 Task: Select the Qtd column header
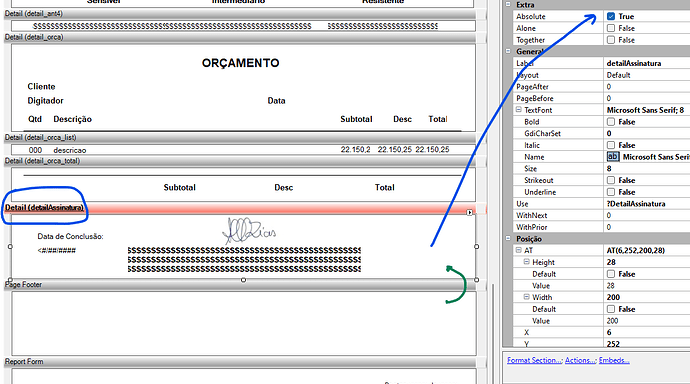click(35, 119)
